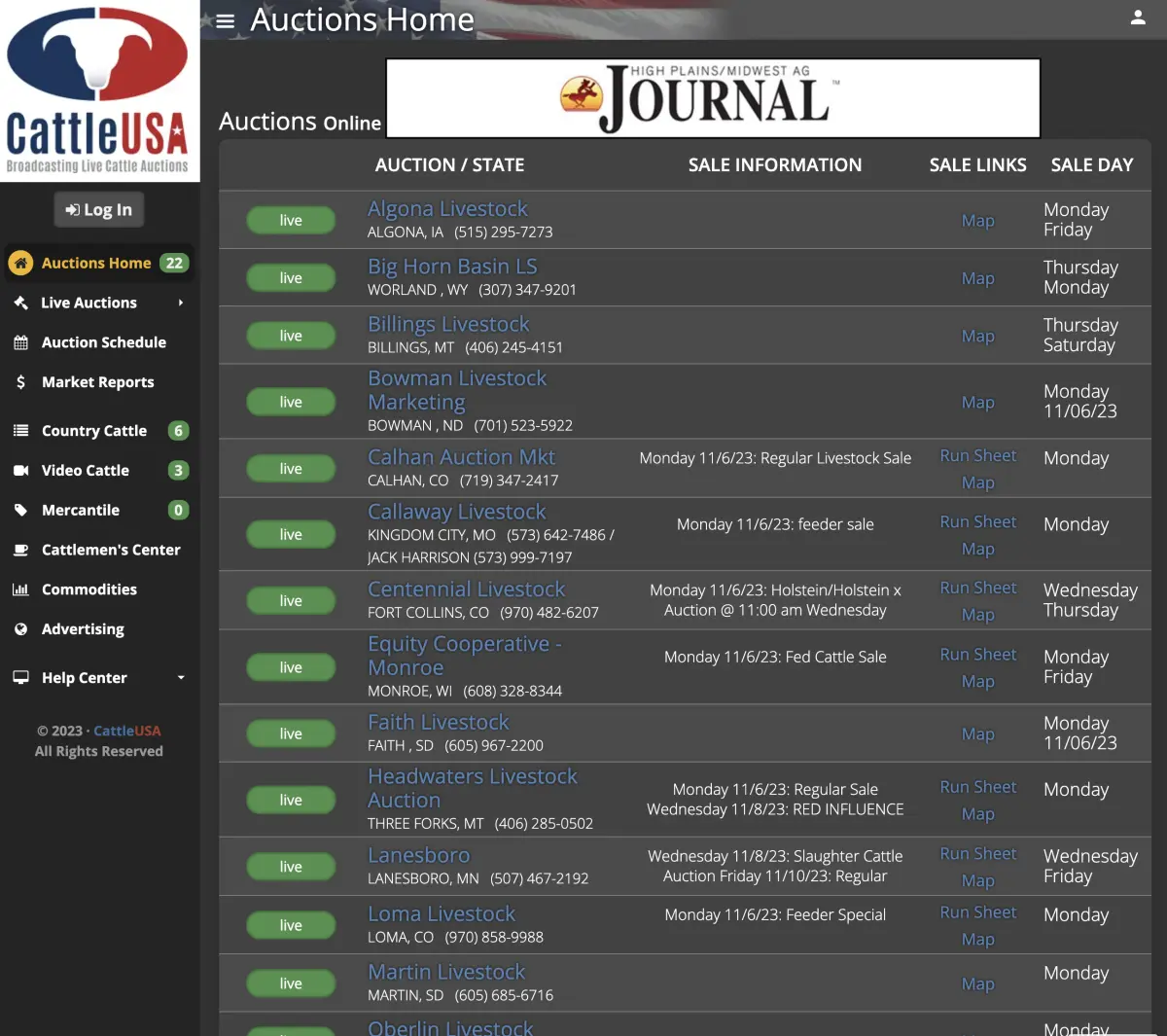
Task: Click the Live Auctions gavel icon
Action: point(20,303)
